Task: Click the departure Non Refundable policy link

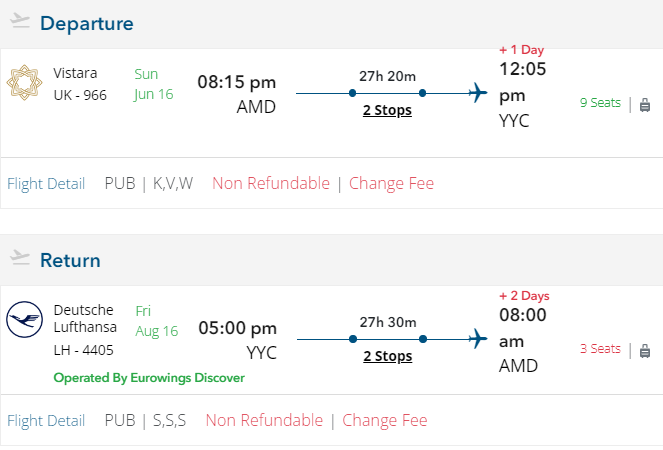Action: click(271, 183)
